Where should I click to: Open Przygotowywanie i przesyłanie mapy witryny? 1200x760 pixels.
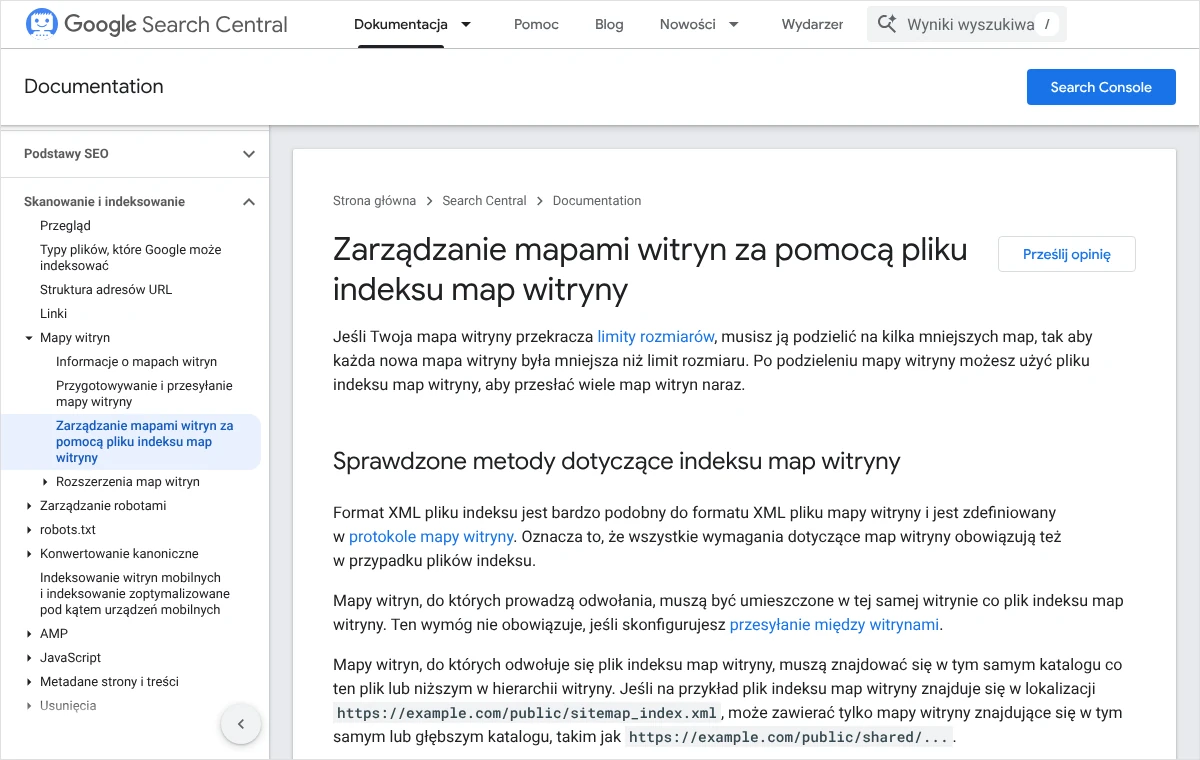click(144, 394)
